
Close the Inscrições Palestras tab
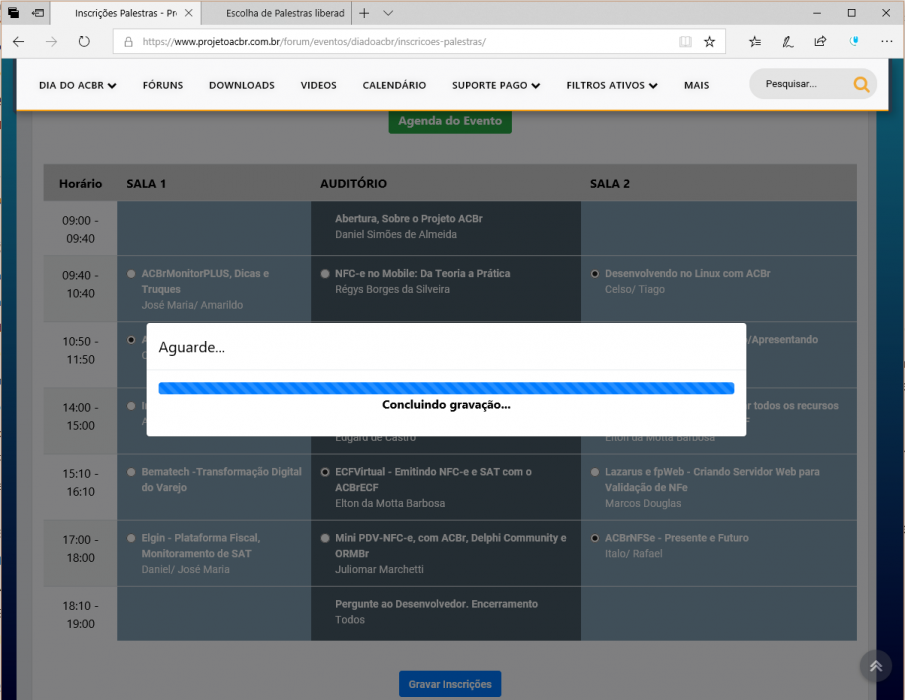pos(189,13)
